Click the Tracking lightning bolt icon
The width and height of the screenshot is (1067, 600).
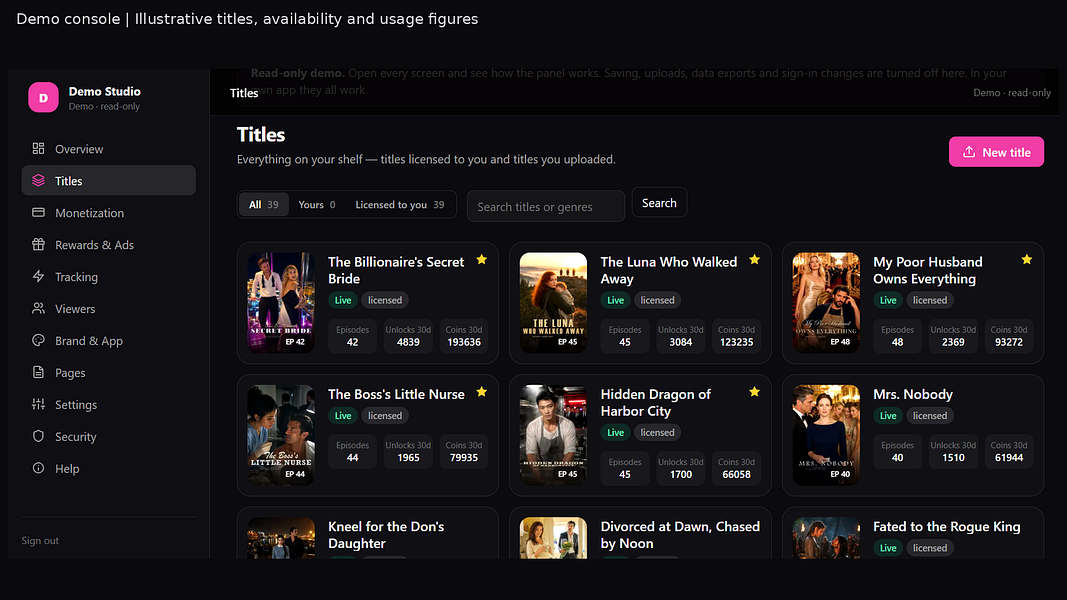tap(38, 276)
